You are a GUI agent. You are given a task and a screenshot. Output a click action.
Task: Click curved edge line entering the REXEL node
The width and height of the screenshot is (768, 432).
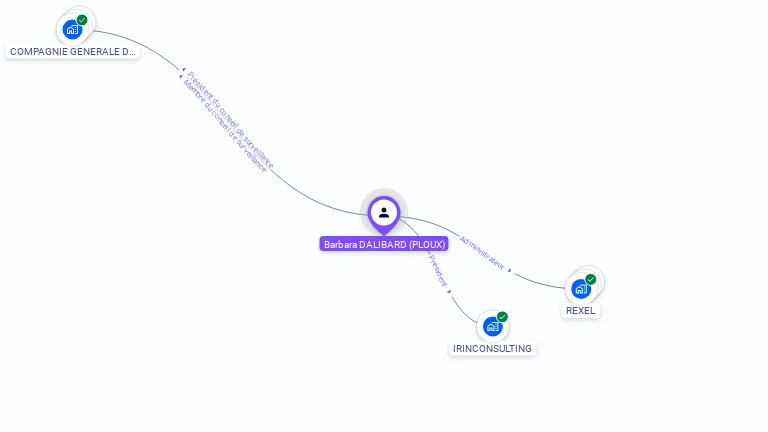pos(539,282)
